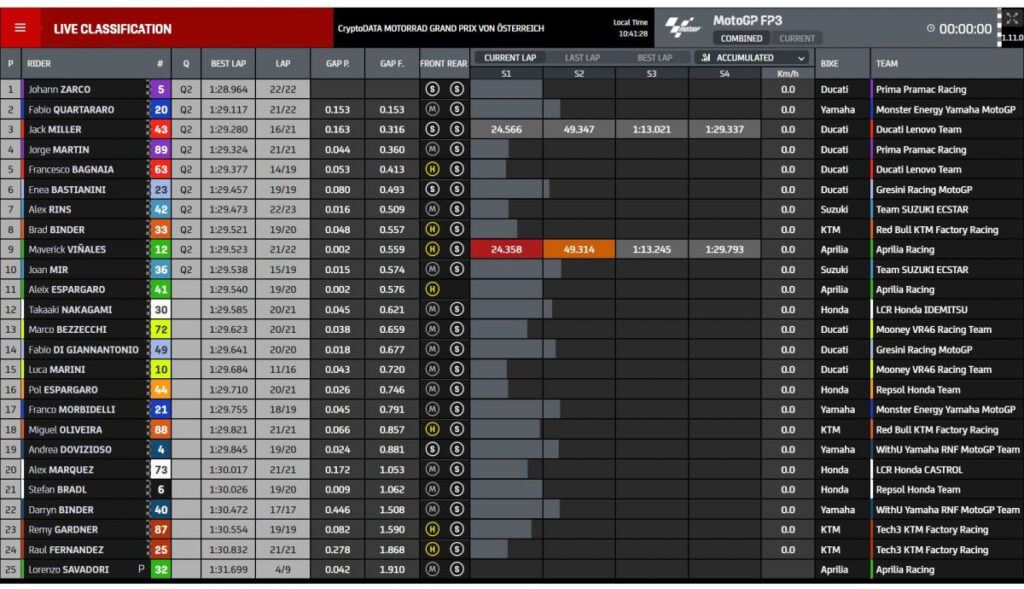Click Raul Fernandez's rear soft tyre icon
The image size is (1024, 589).
tap(456, 549)
